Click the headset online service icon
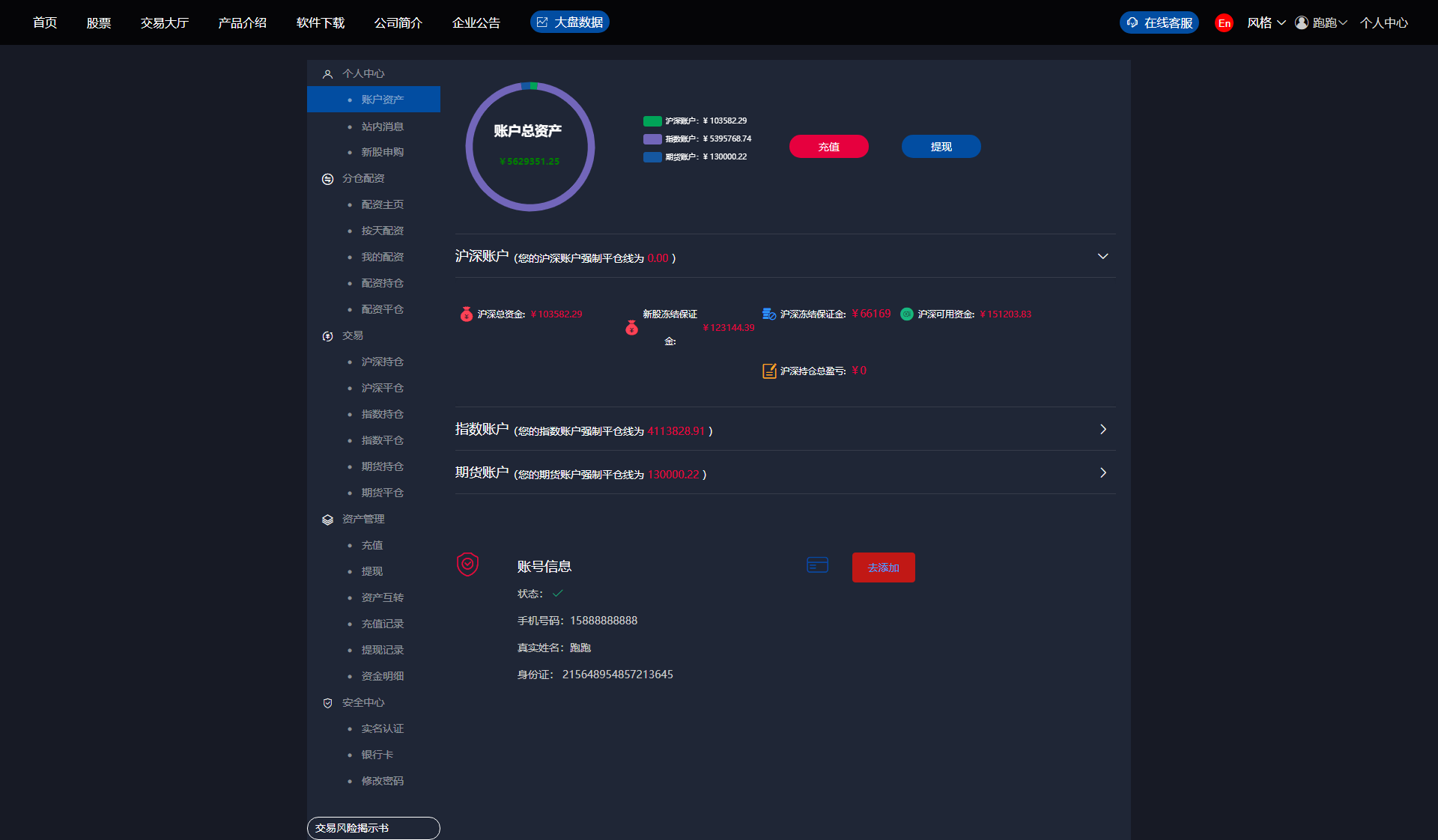Image resolution: width=1438 pixels, height=840 pixels. (x=1132, y=22)
